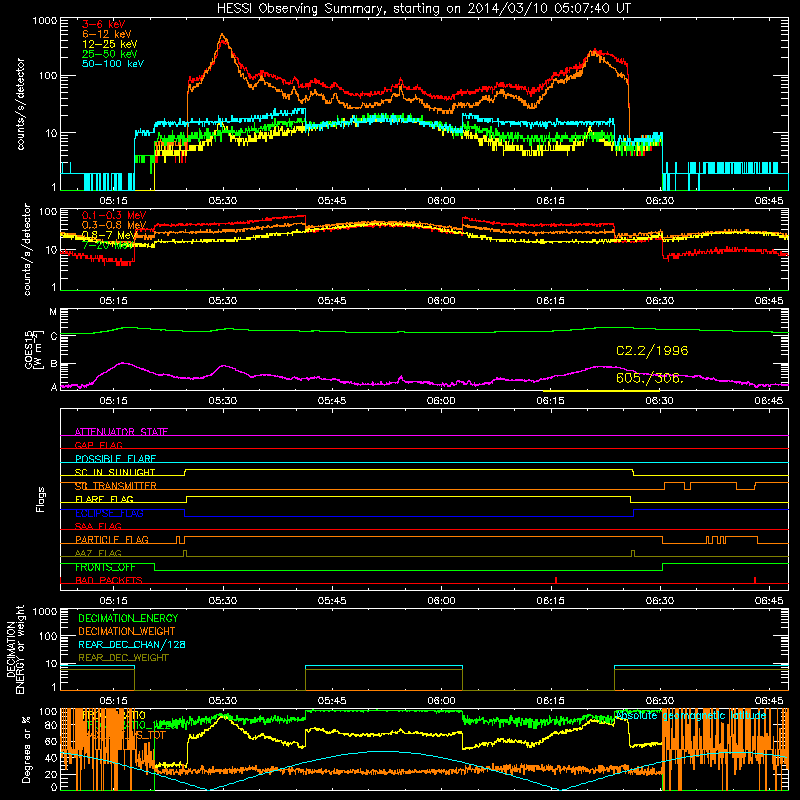This screenshot has width=800, height=800.
Task: Select the 'ECLIPSE_FLAG' flag label
Action: [109, 513]
